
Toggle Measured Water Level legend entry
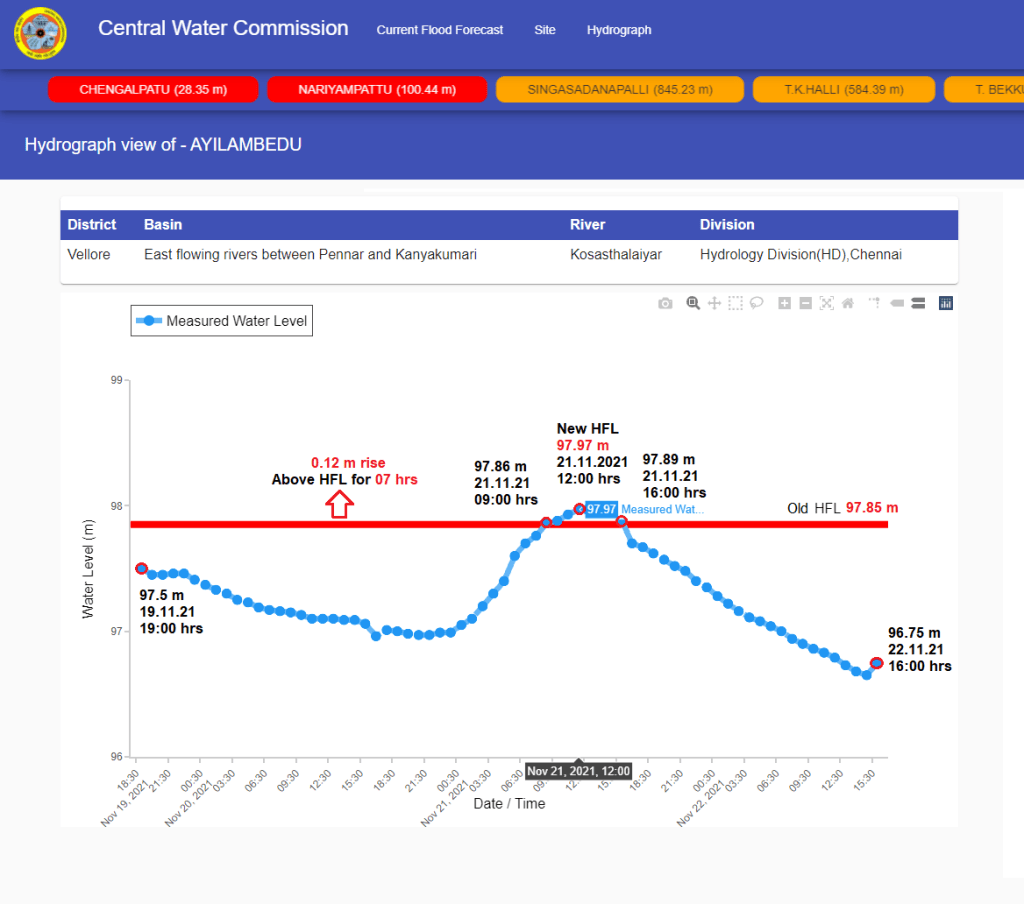click(x=222, y=321)
